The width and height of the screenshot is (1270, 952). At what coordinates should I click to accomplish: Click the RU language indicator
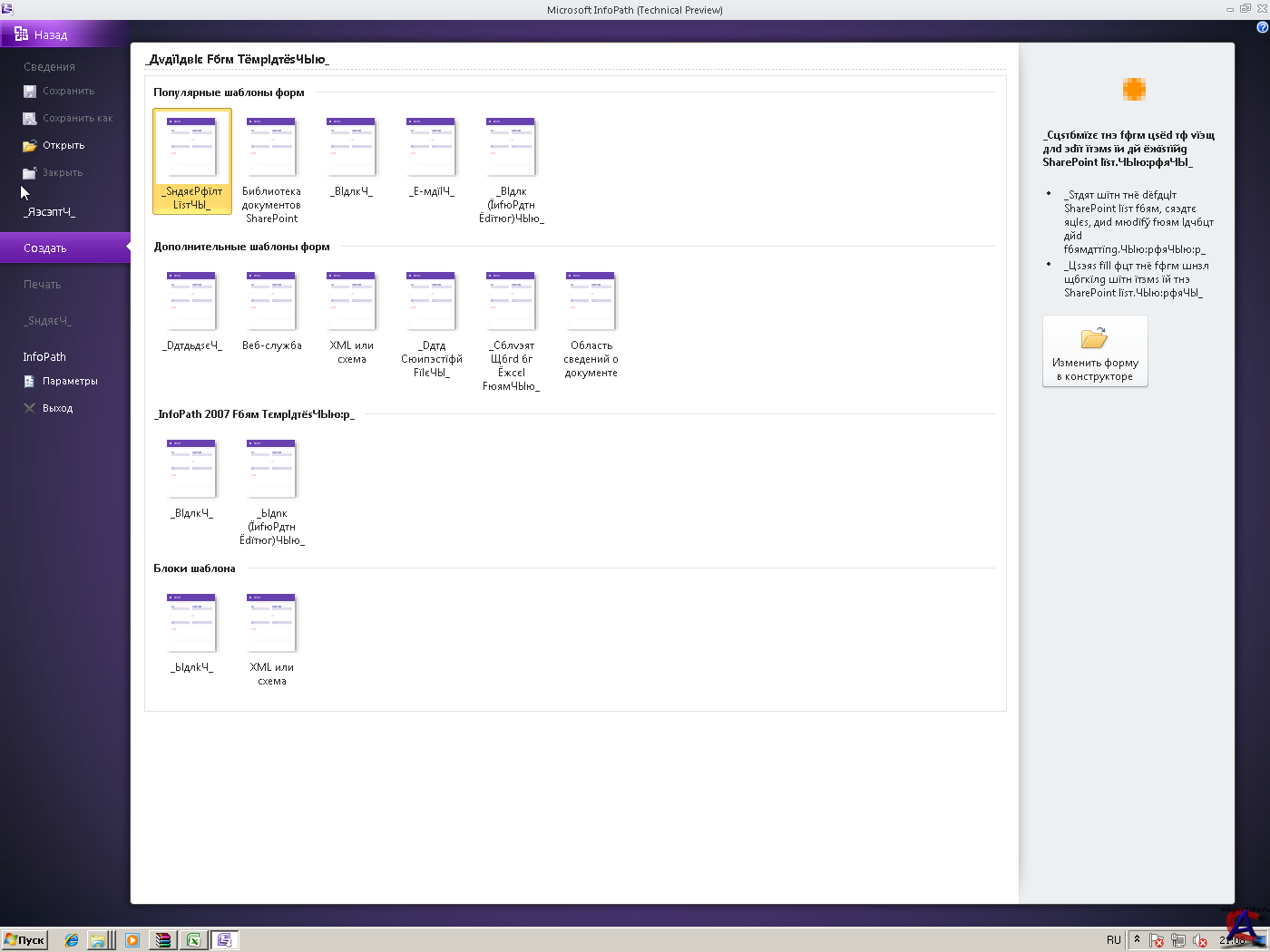(1113, 940)
